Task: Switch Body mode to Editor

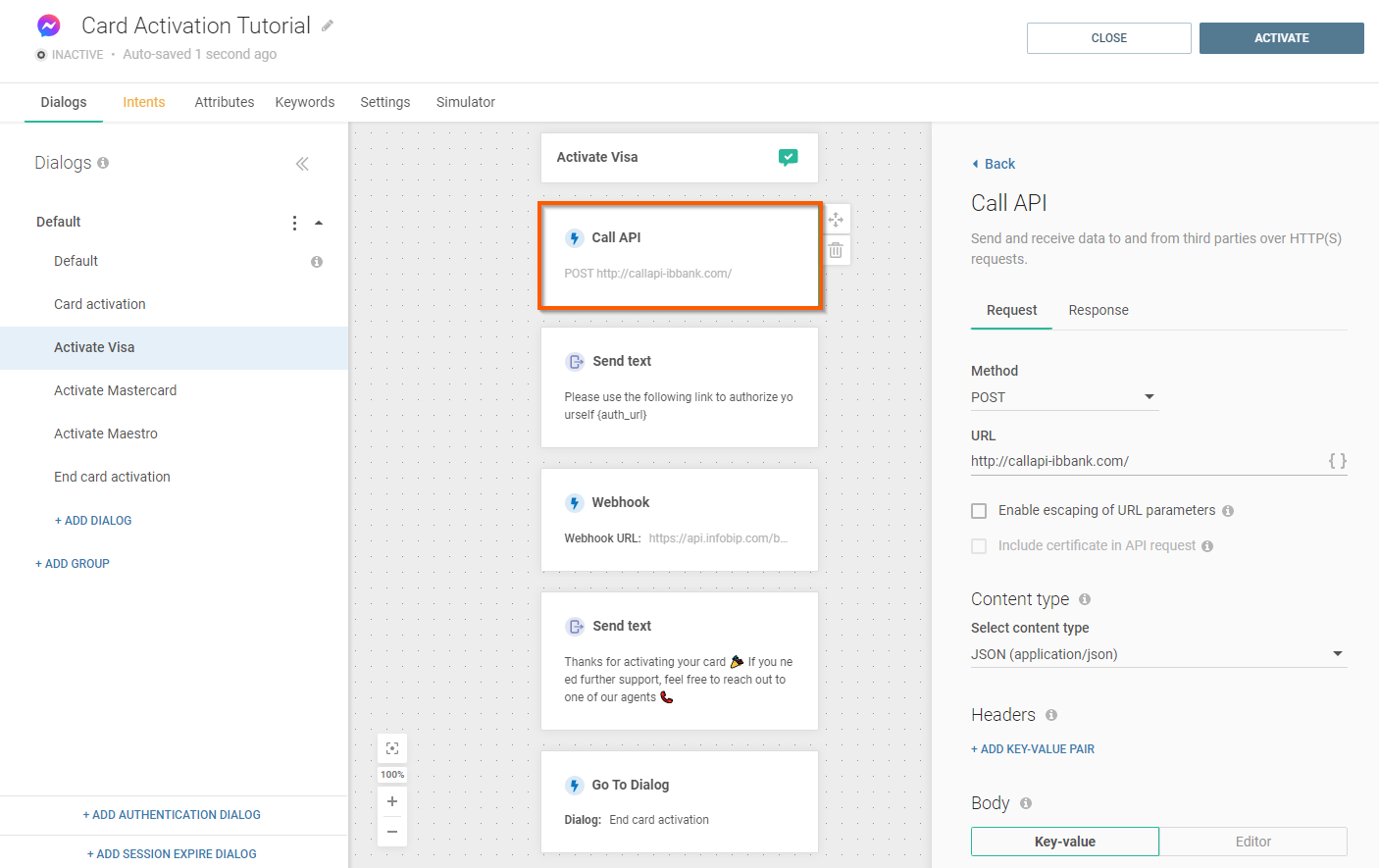Action: click(x=1252, y=842)
